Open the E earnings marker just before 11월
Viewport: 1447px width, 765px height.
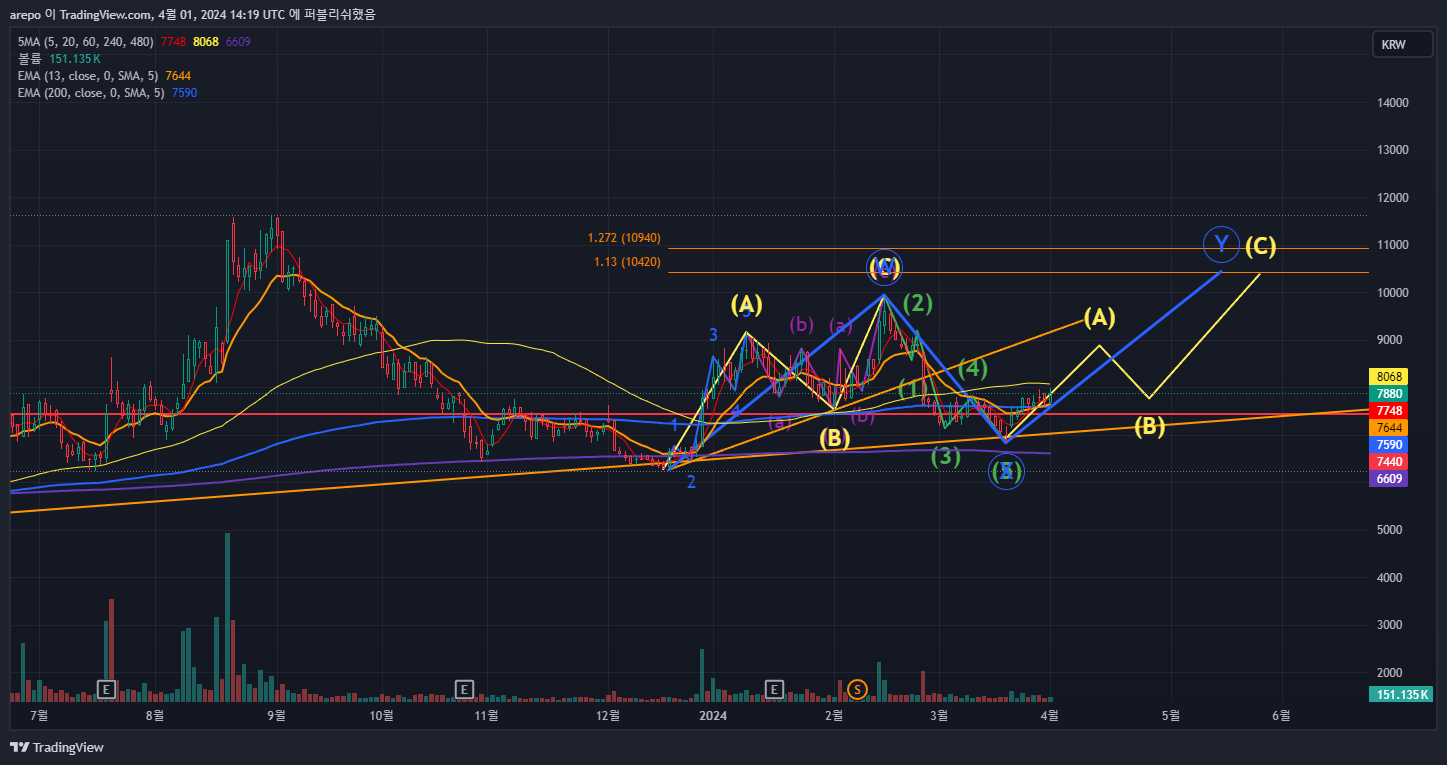[x=463, y=688]
